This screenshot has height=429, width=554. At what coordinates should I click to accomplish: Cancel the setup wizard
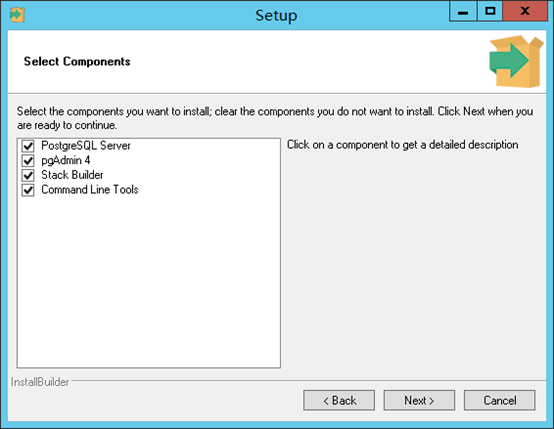click(x=500, y=400)
